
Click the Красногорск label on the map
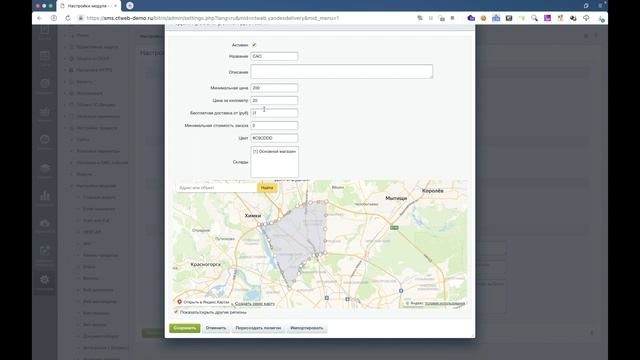[205, 264]
